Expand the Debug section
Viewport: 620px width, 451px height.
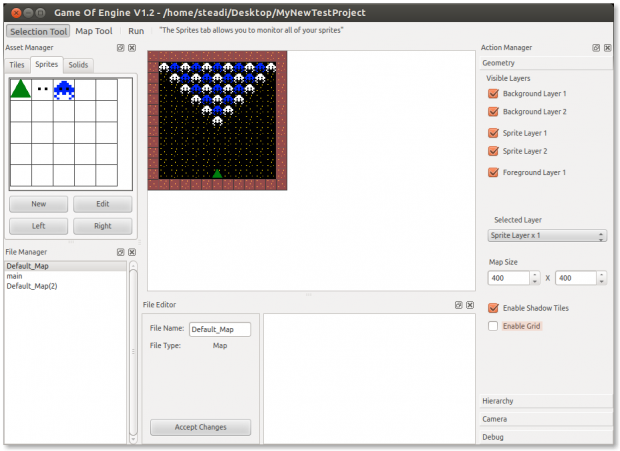pos(546,438)
